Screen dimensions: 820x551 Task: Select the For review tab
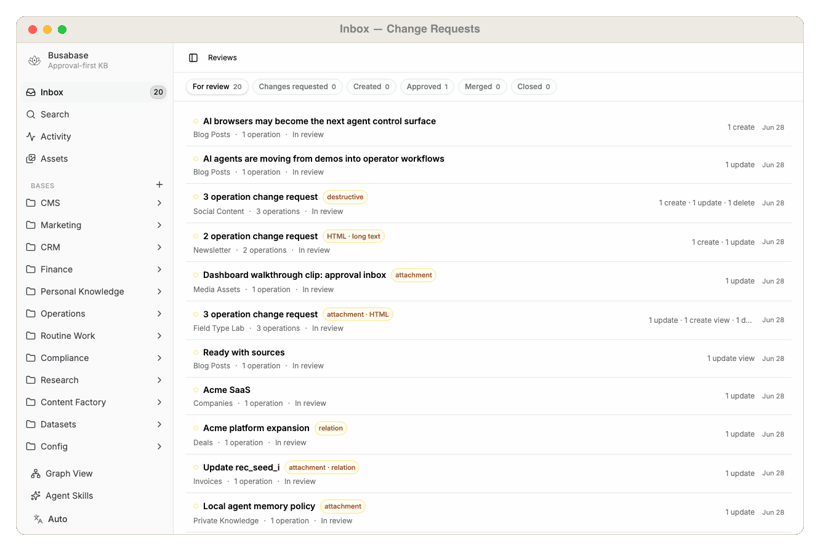point(217,87)
